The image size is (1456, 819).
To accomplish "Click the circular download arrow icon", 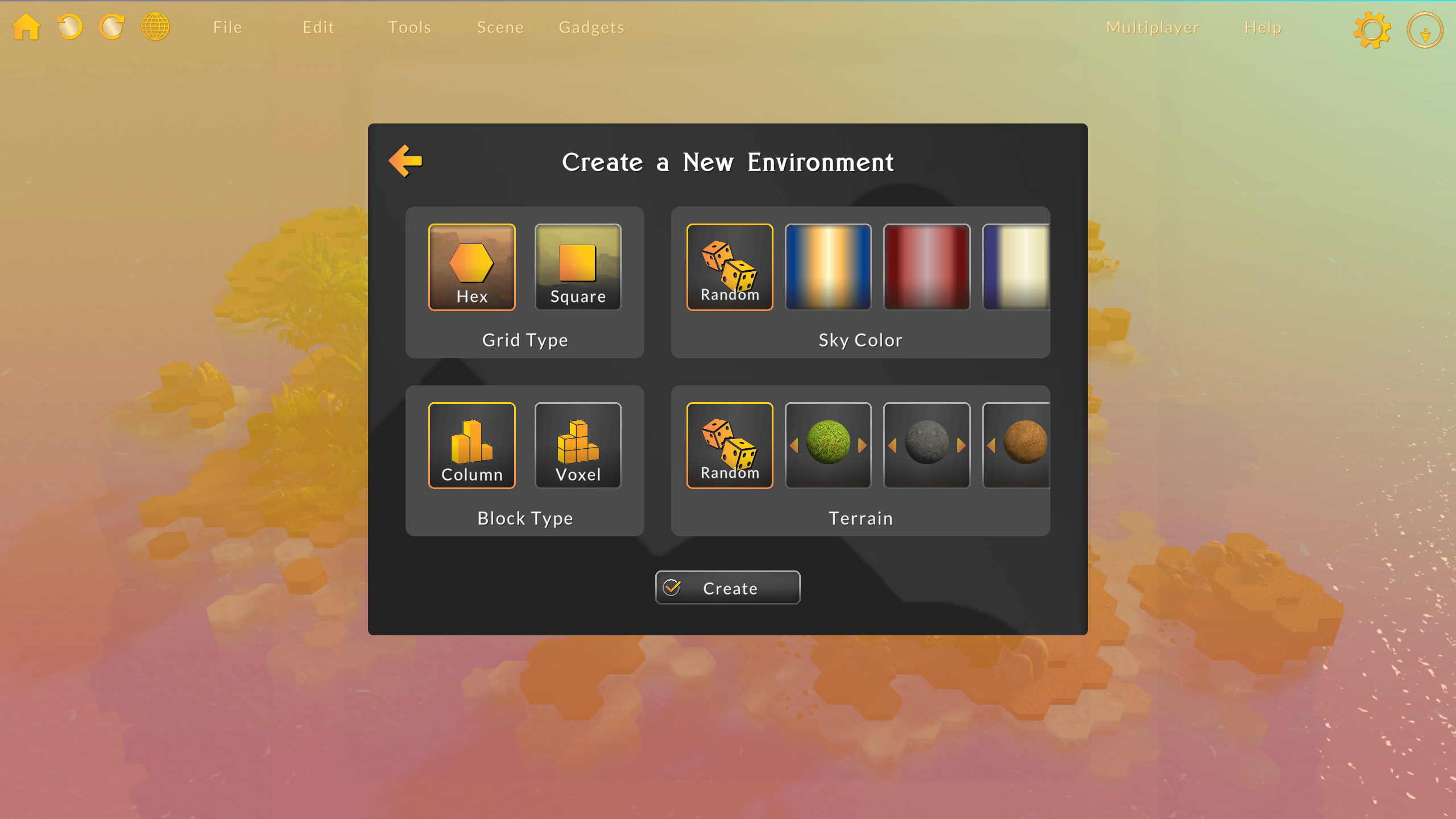I will pyautogui.click(x=1425, y=31).
